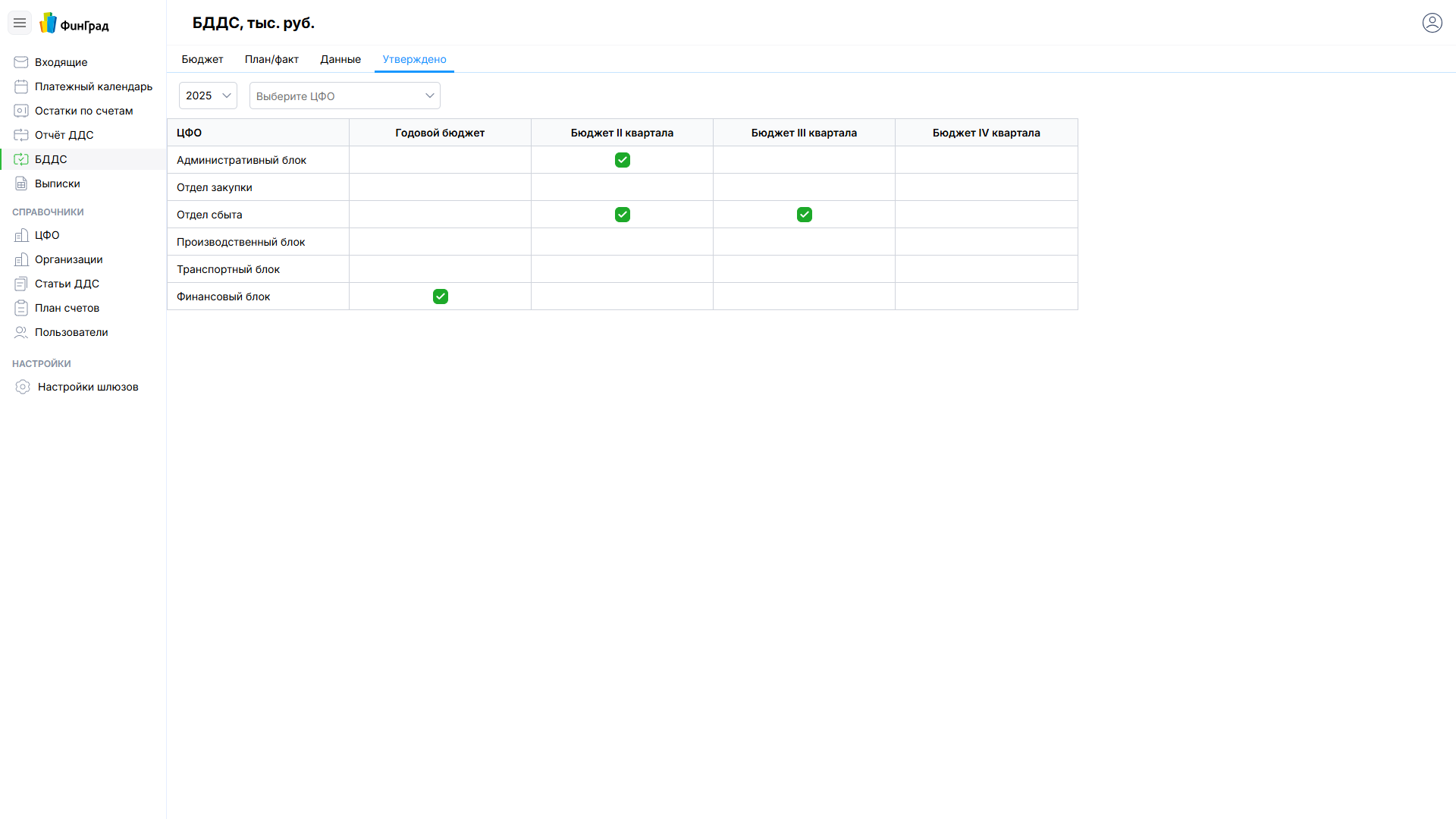
Task: Expand the Выберите ЦФО dropdown
Action: pos(344,96)
